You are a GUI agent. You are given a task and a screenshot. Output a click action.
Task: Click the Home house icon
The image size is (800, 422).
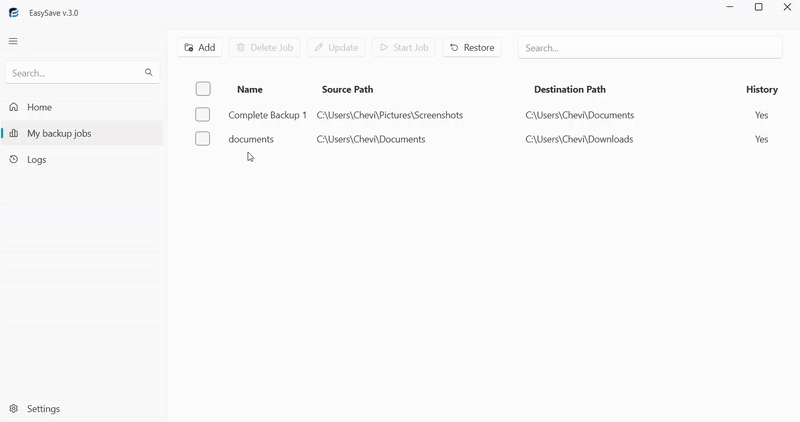coord(14,107)
